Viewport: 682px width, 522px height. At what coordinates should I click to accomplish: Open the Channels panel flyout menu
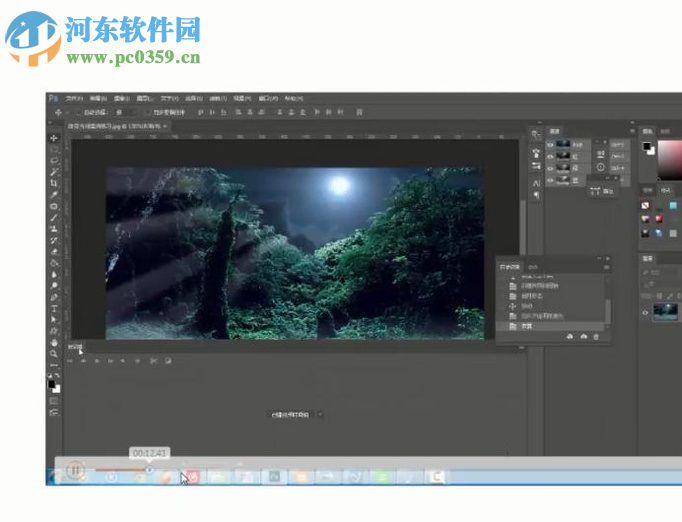click(632, 131)
